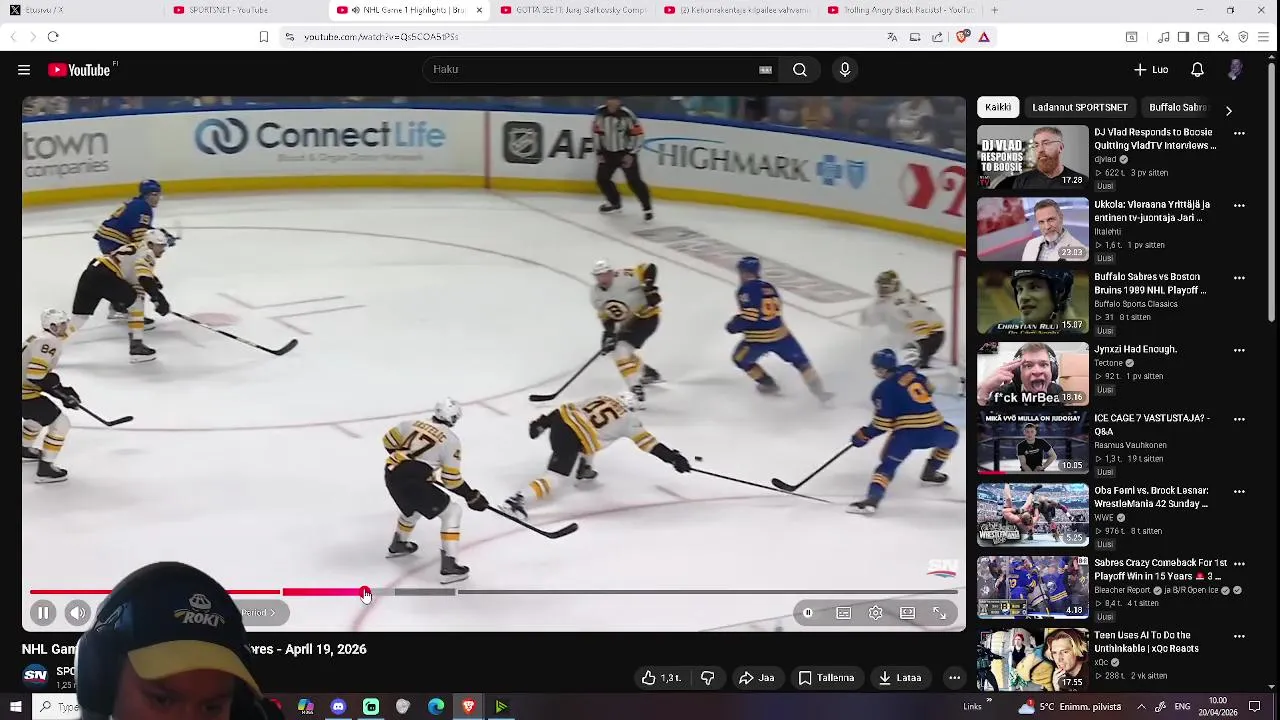The height and width of the screenshot is (720, 1280).
Task: Select the Ladannut SPORTSNET chip
Action: pyautogui.click(x=1080, y=107)
